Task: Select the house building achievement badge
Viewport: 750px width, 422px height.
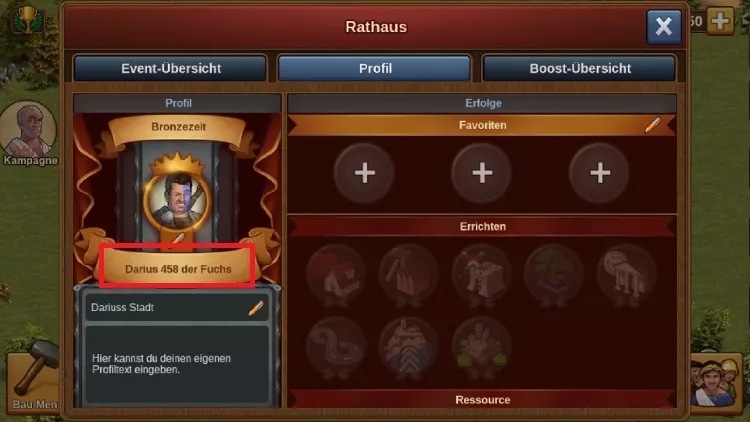Action: [336, 275]
